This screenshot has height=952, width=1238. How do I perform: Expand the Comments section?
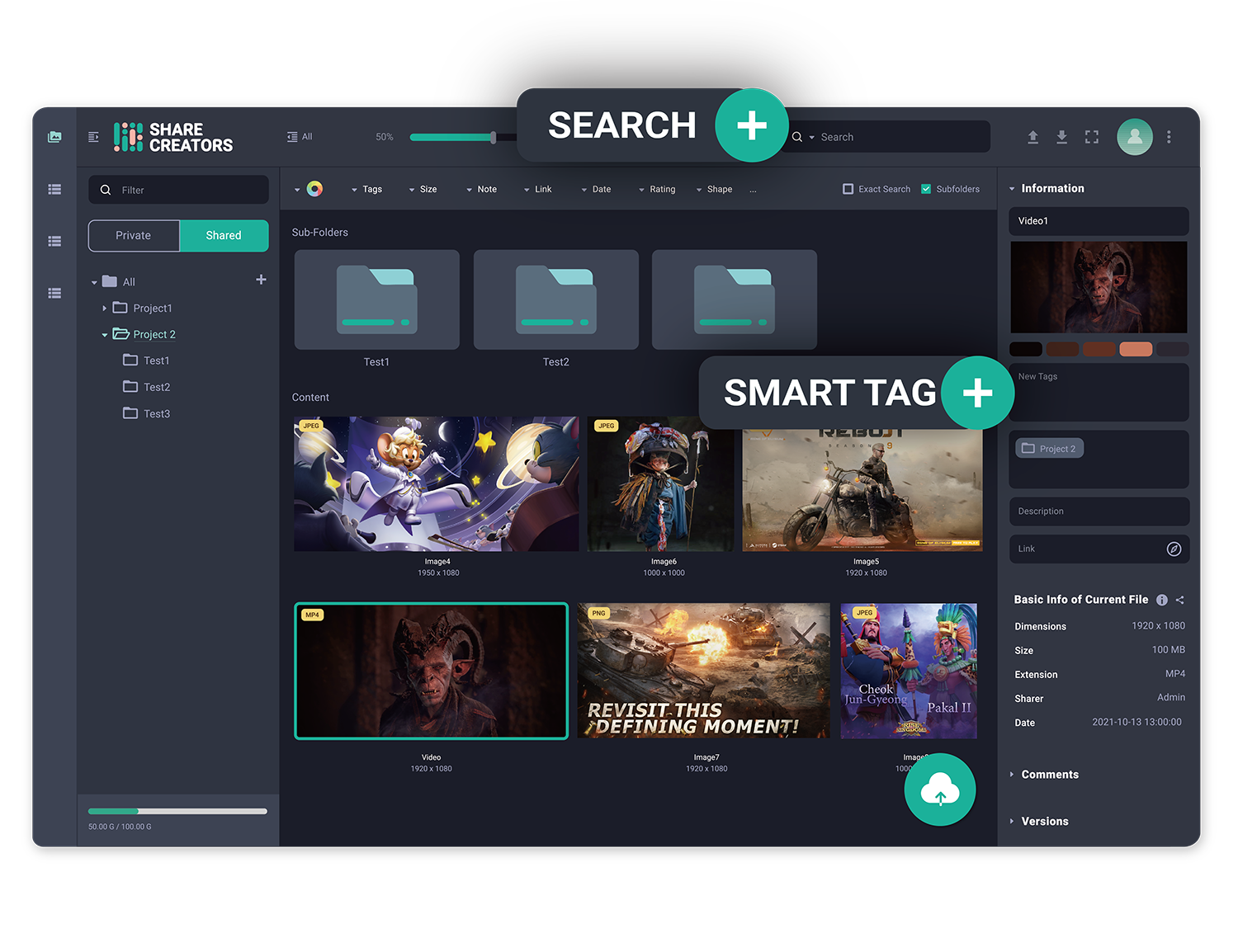[x=1044, y=775]
